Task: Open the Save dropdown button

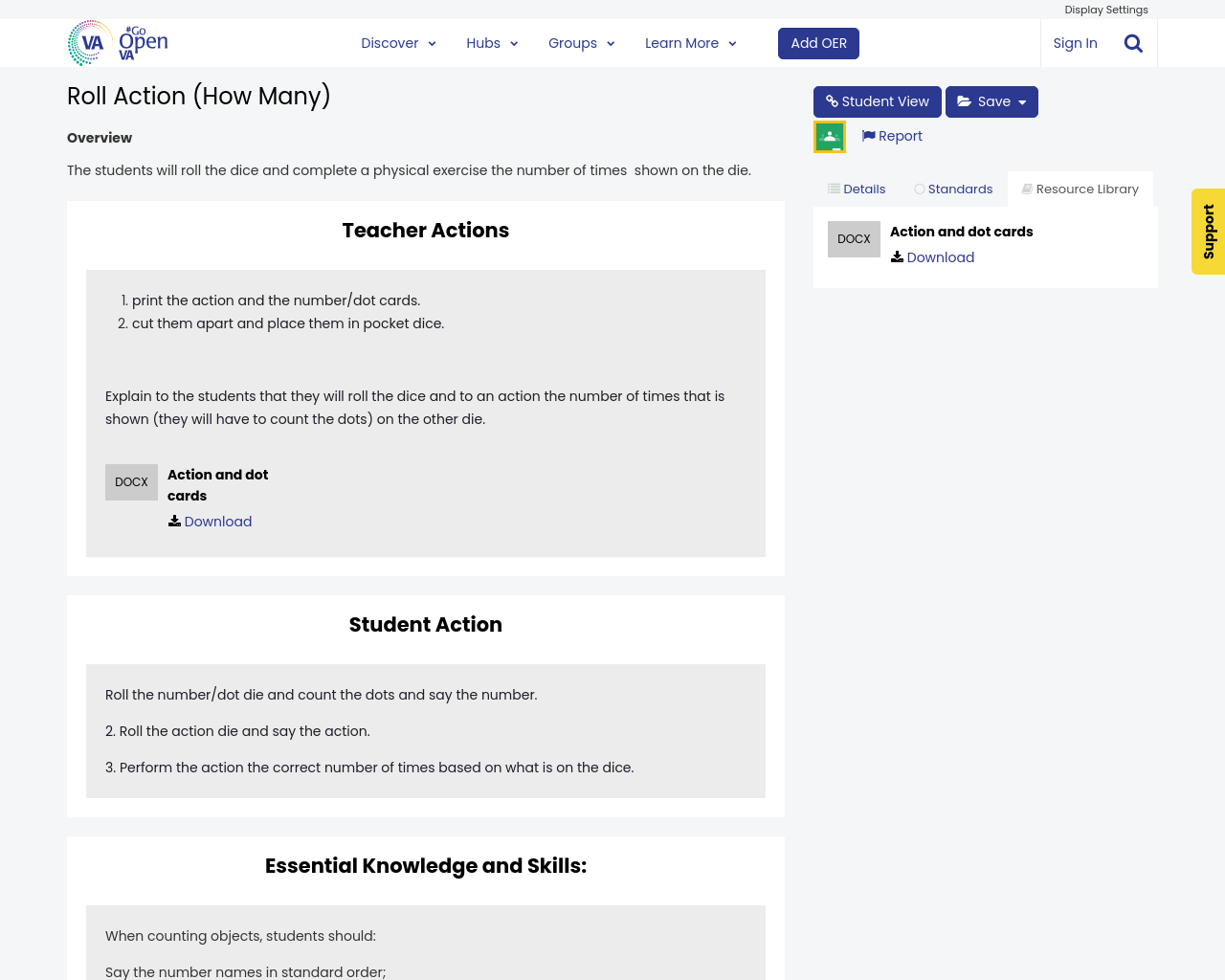Action: [991, 101]
